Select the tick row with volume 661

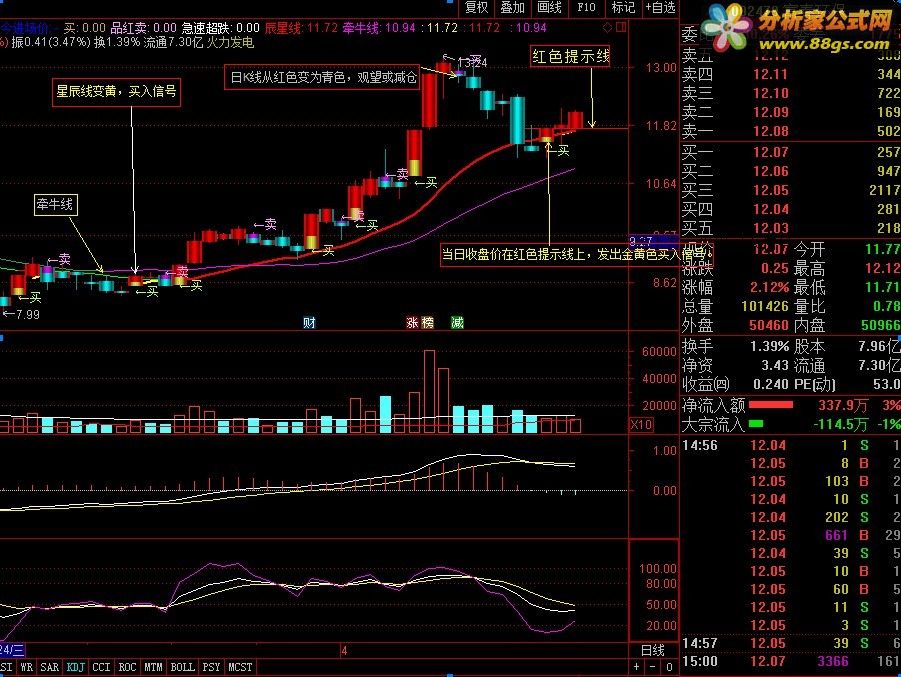coord(790,535)
